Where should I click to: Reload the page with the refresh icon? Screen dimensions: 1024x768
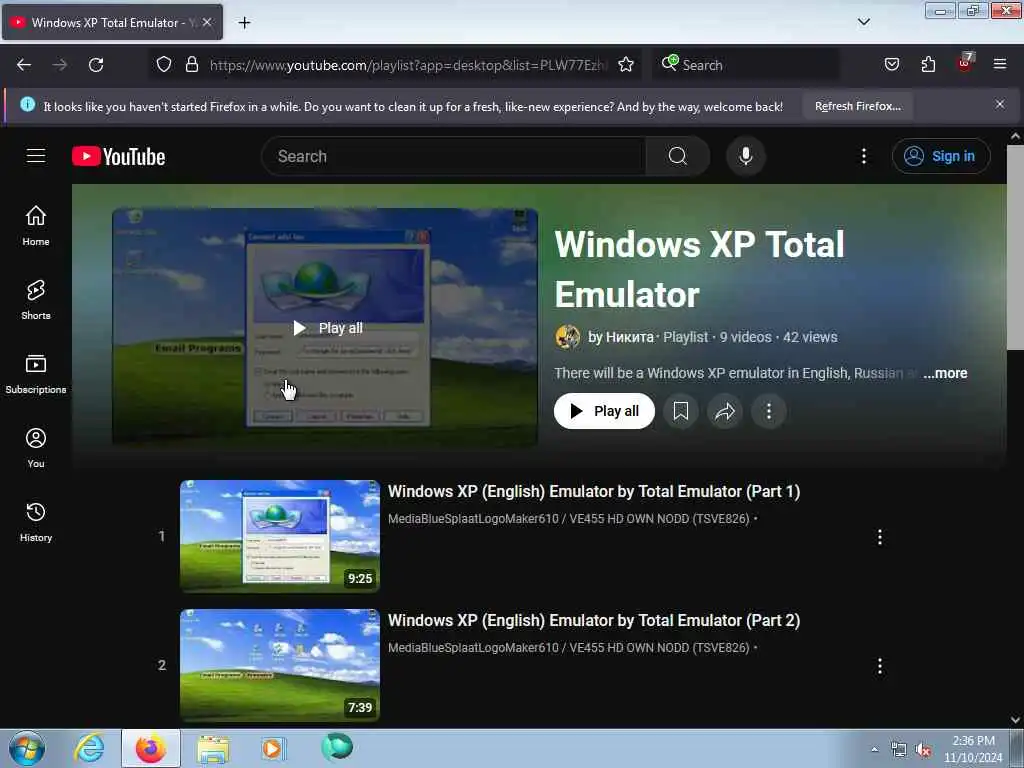(96, 65)
